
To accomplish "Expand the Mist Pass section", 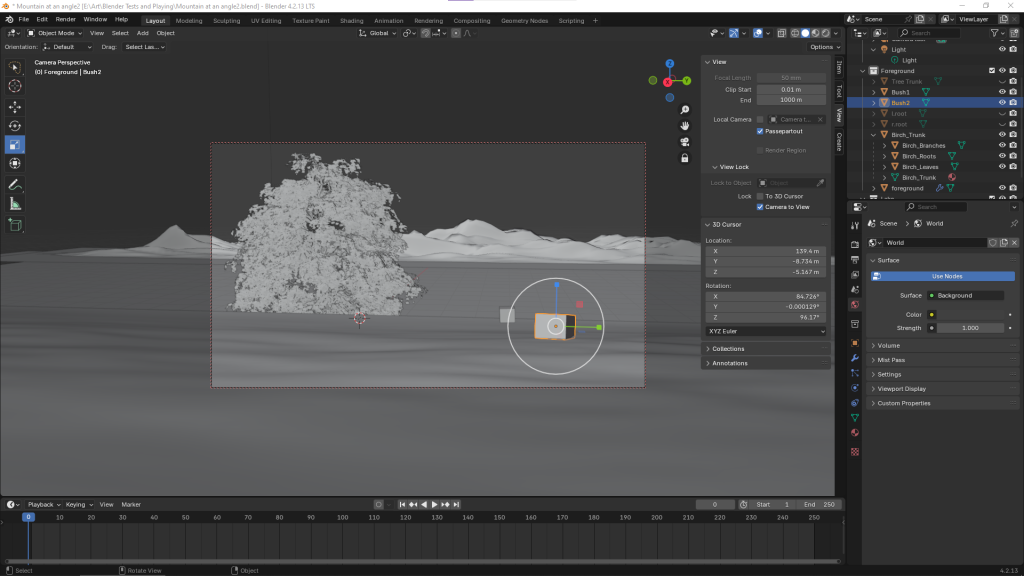I will (943, 360).
